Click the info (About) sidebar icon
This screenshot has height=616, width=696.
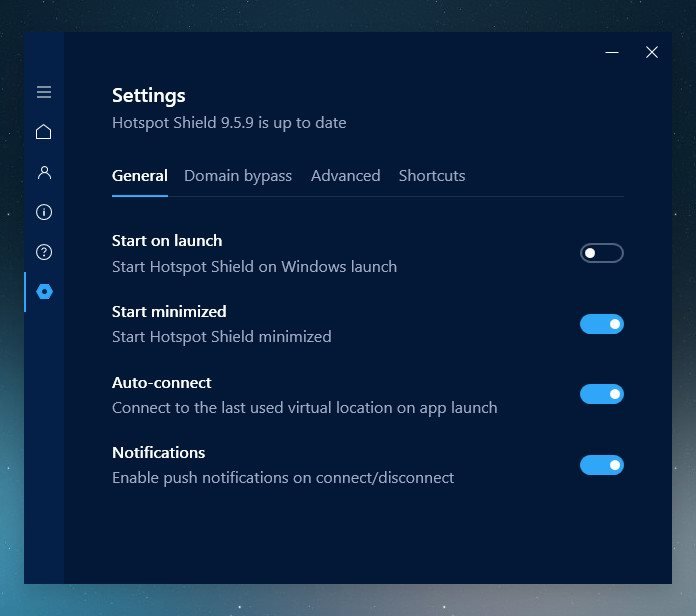pos(44,212)
